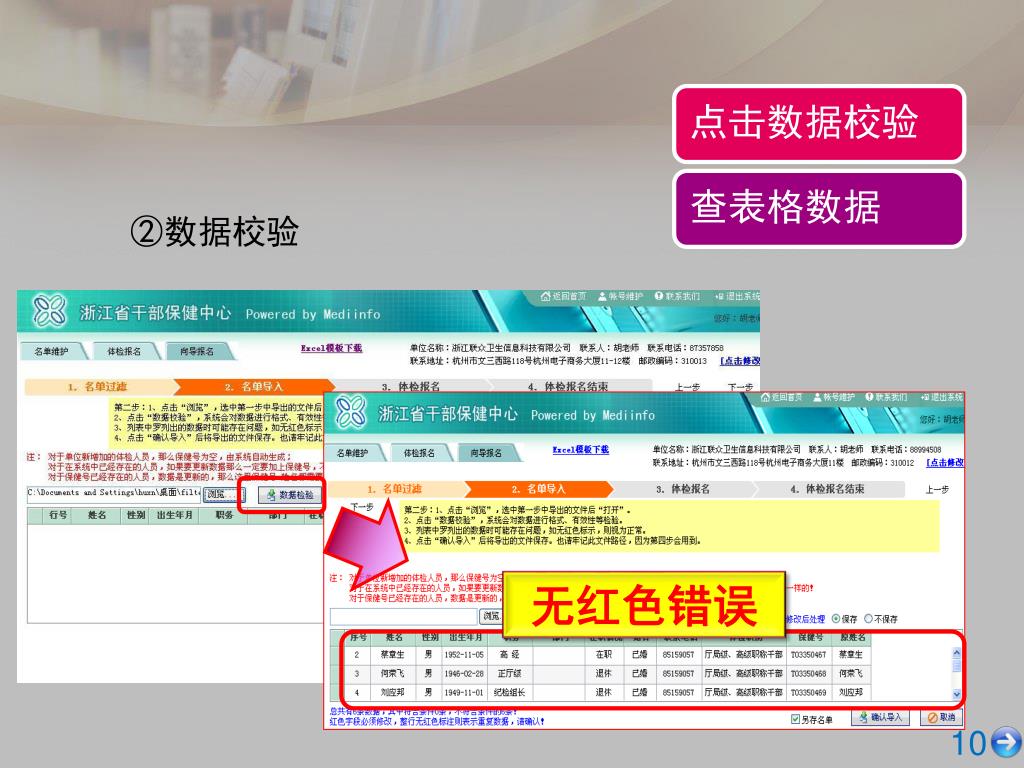Click the front window's 浙江省干部保健中心 logo
1024x768 pixels.
coord(351,413)
